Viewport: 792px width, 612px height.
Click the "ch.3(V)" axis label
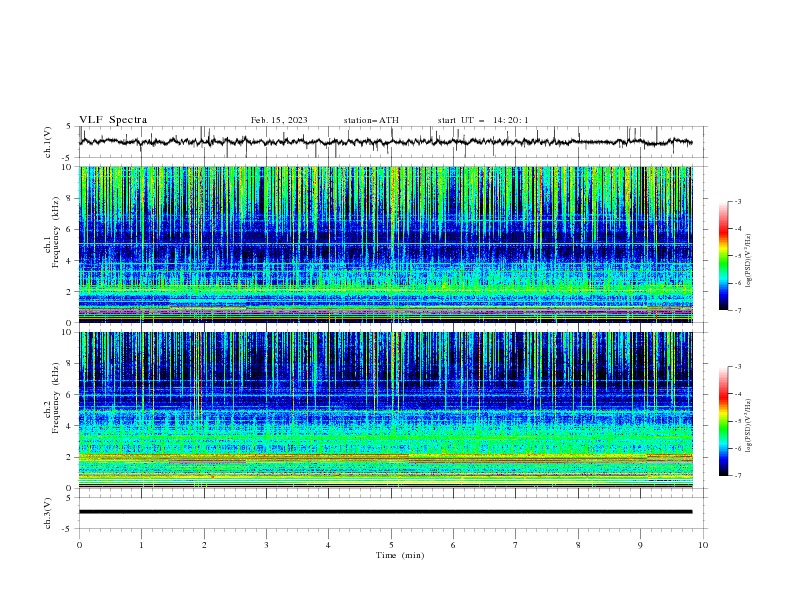48,513
